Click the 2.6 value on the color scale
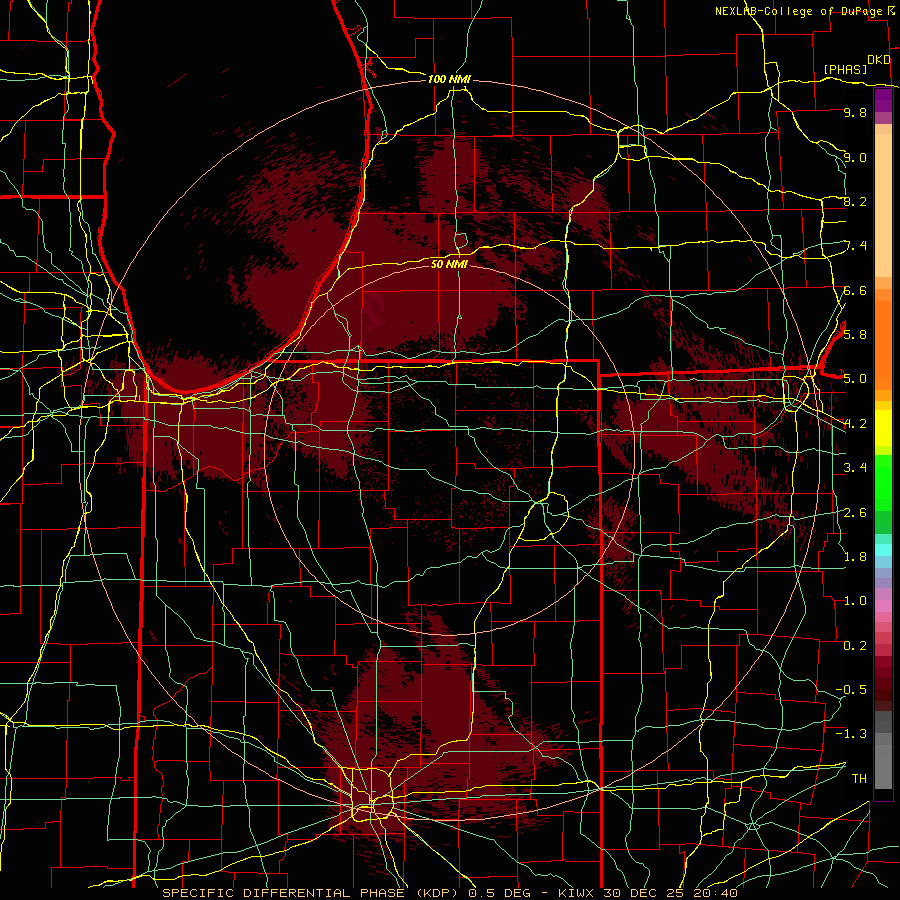Image resolution: width=900 pixels, height=900 pixels. (855, 512)
